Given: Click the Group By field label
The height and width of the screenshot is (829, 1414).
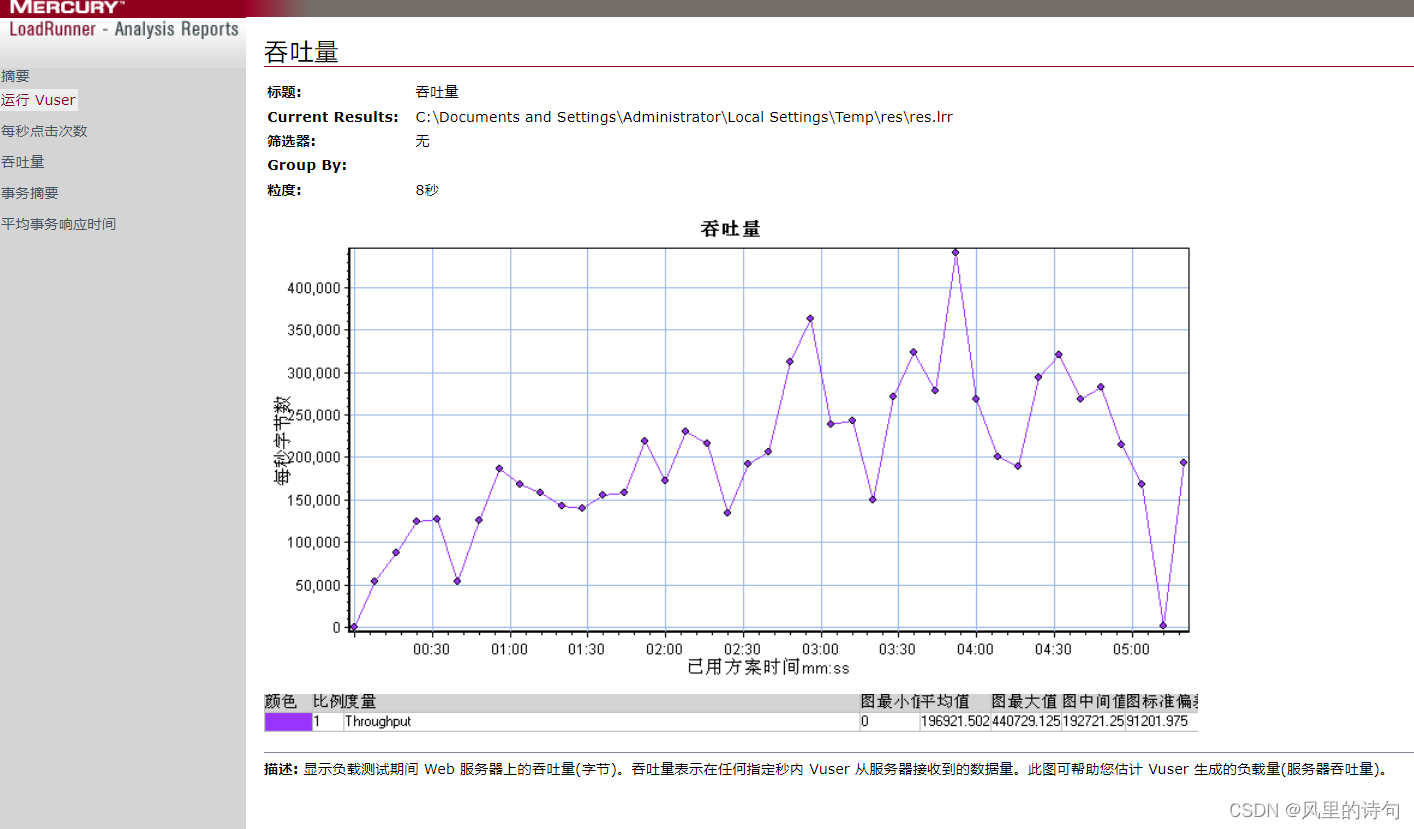Looking at the screenshot, I should click(307, 165).
